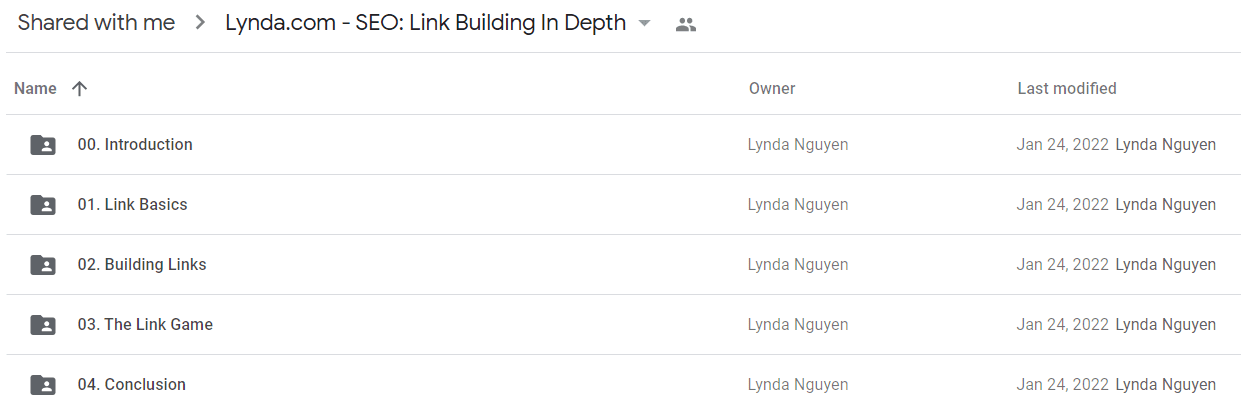Select the 00. Introduction folder name
Image resolution: width=1241 pixels, height=408 pixels.
click(x=135, y=144)
